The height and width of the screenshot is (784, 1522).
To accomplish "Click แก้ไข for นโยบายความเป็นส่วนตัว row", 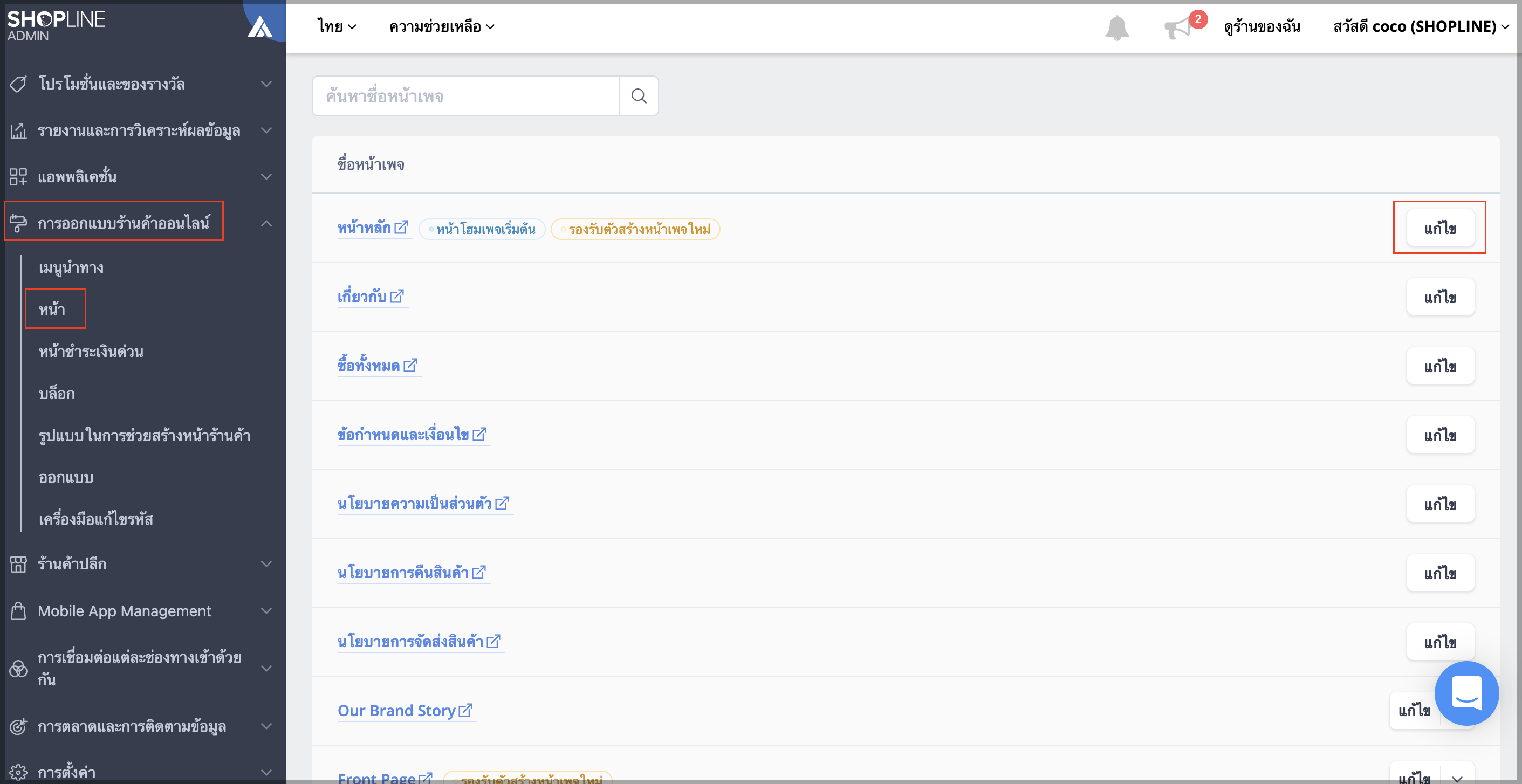I will (1440, 504).
